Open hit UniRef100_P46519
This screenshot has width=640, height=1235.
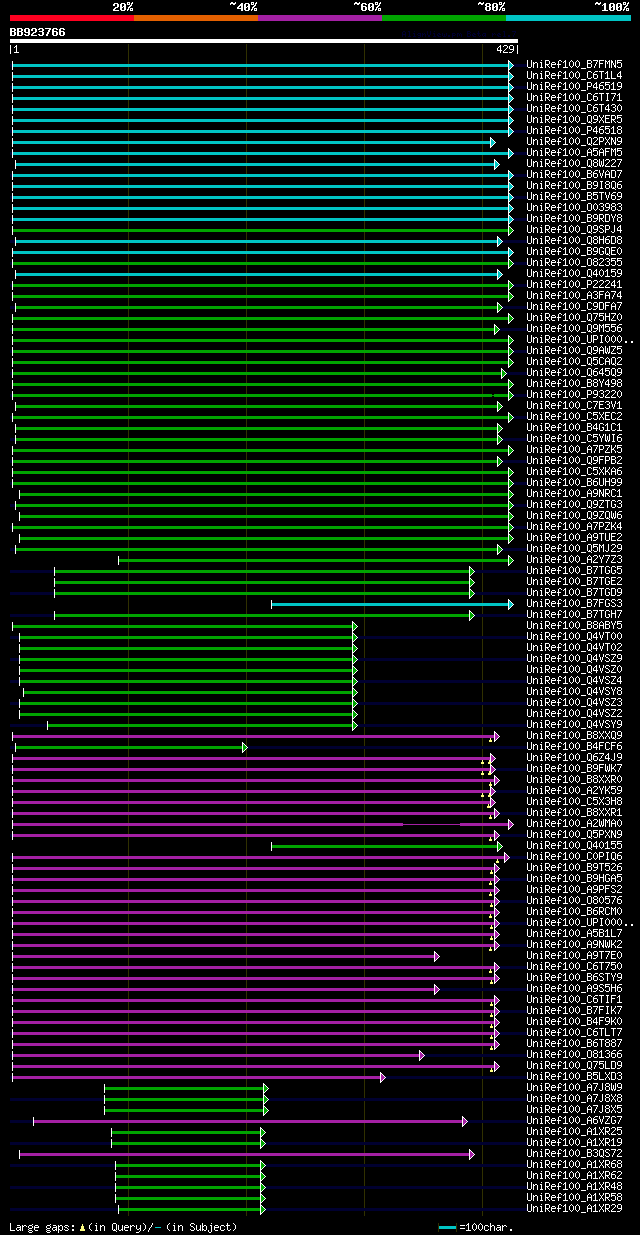(x=574, y=86)
